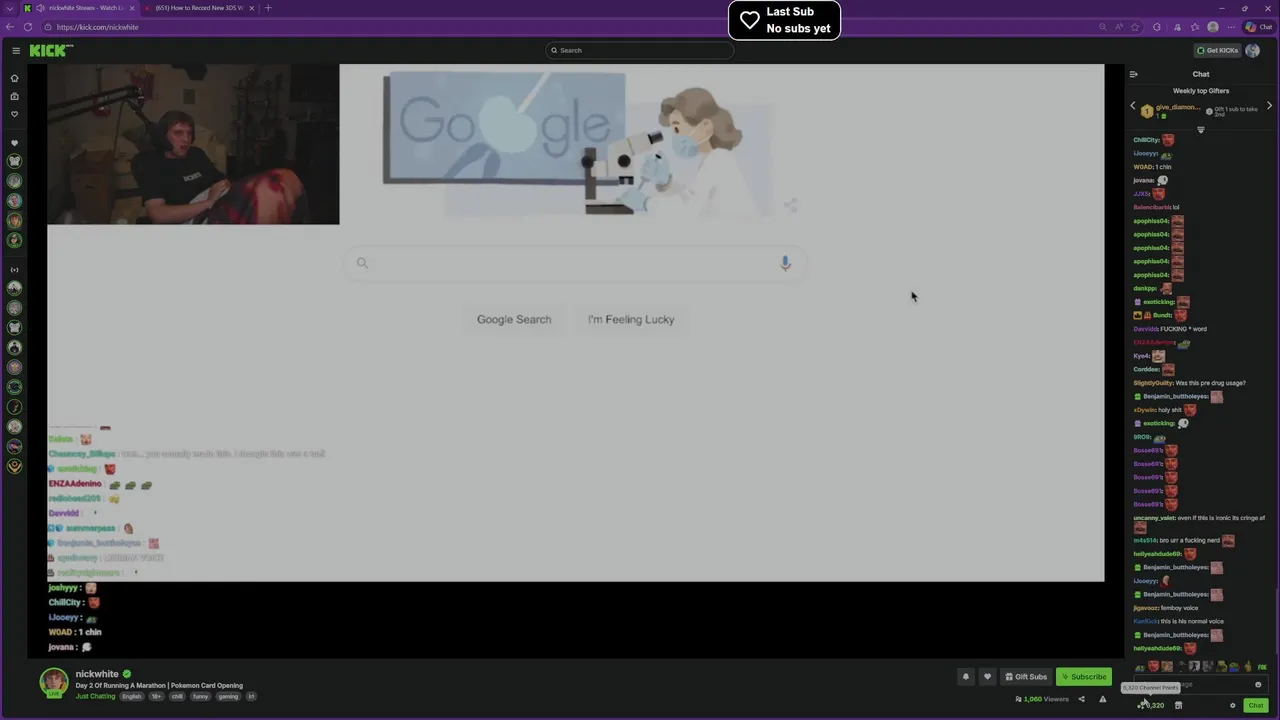Click the zoom magnifier in address bar
Viewport: 1280px width, 720px height.
[1102, 27]
